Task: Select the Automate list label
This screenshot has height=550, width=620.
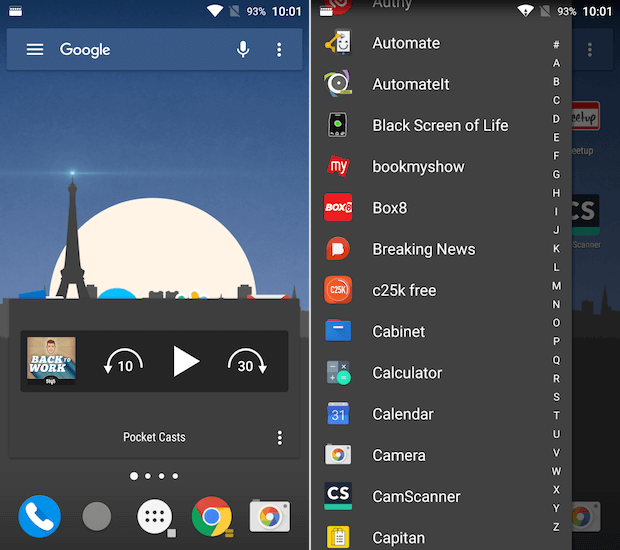Action: (x=406, y=43)
